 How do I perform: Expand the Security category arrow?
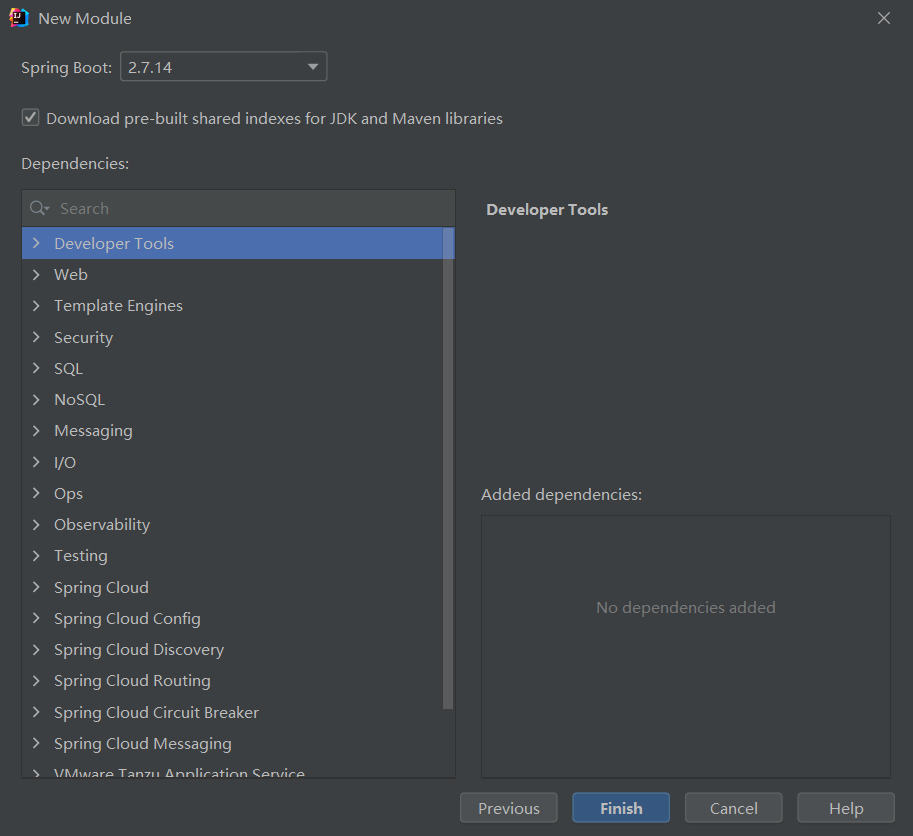tap(36, 337)
